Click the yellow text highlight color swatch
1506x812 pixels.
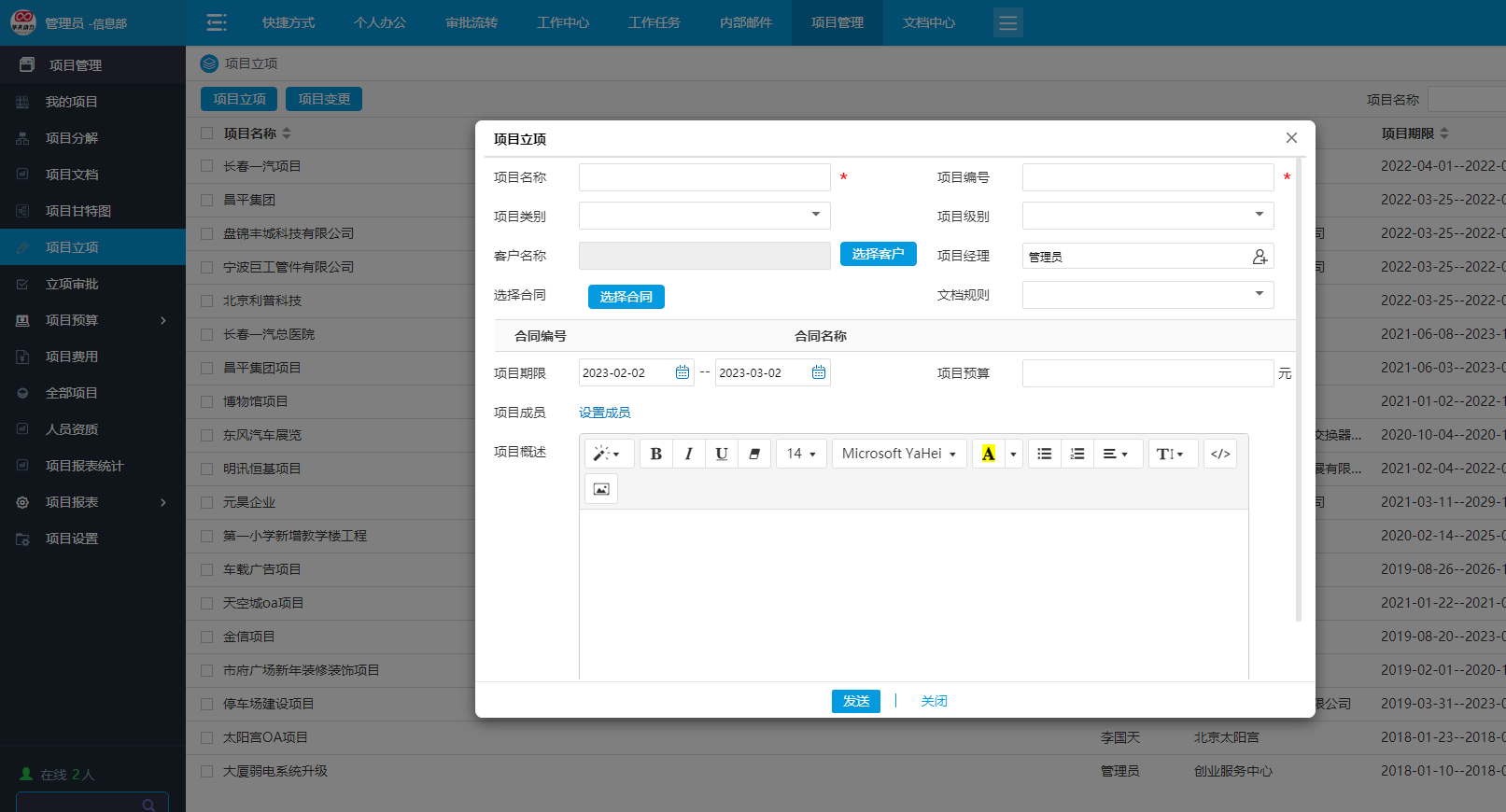coord(988,454)
